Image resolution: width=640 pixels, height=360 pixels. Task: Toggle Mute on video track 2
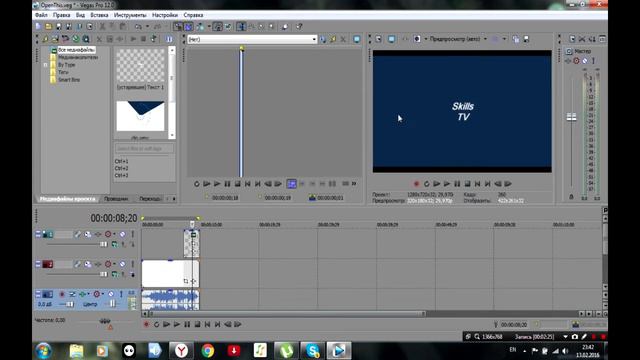(122, 264)
